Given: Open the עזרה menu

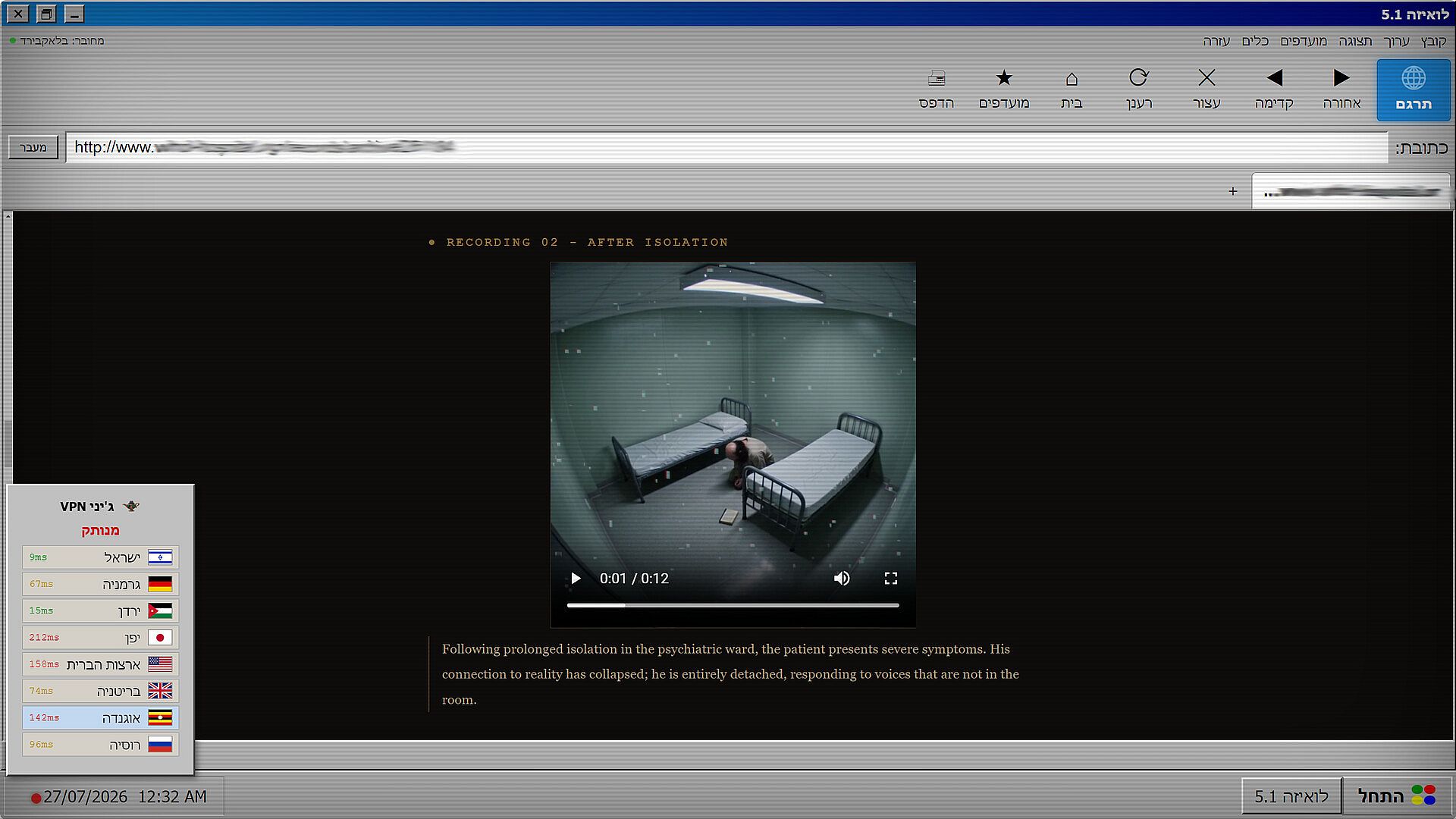Looking at the screenshot, I should point(1216,41).
